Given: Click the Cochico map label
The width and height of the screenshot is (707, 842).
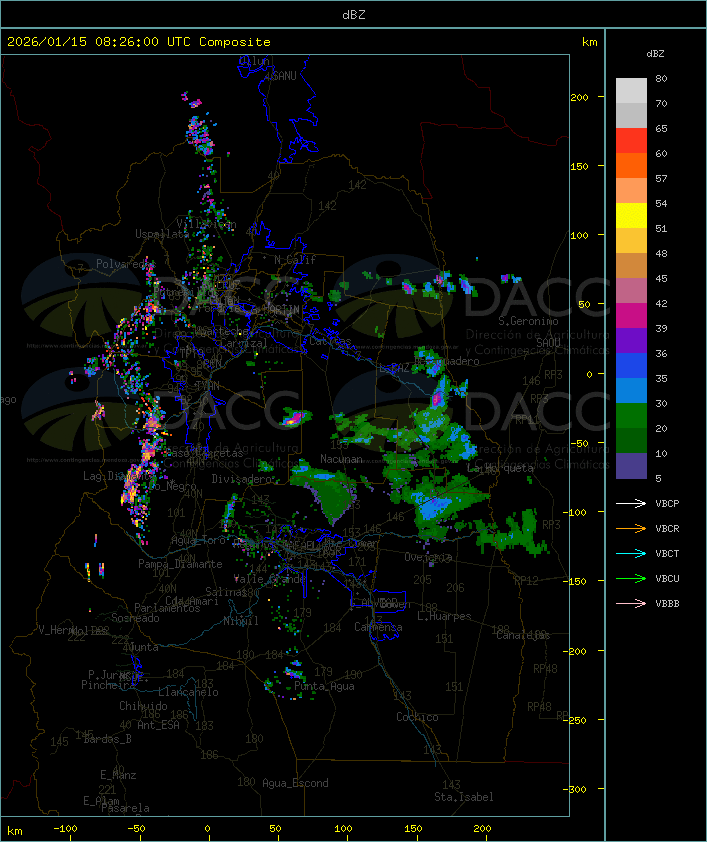Looking at the screenshot, I should pyautogui.click(x=417, y=717).
